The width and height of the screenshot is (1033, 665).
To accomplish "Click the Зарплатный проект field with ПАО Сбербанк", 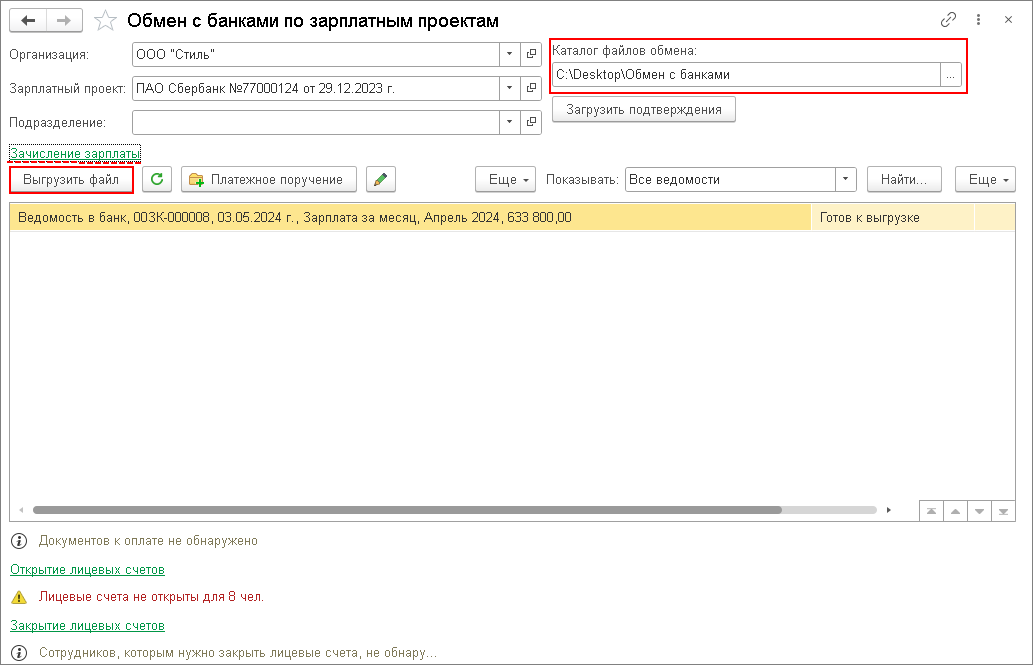I will point(316,88).
